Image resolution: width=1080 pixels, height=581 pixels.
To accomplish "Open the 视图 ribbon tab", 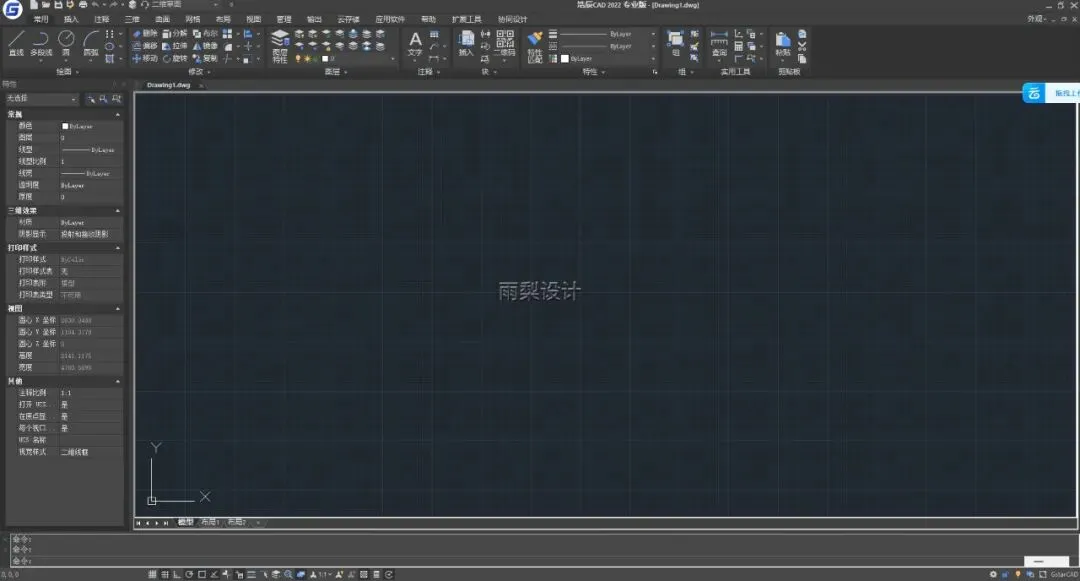I will click(x=253, y=19).
